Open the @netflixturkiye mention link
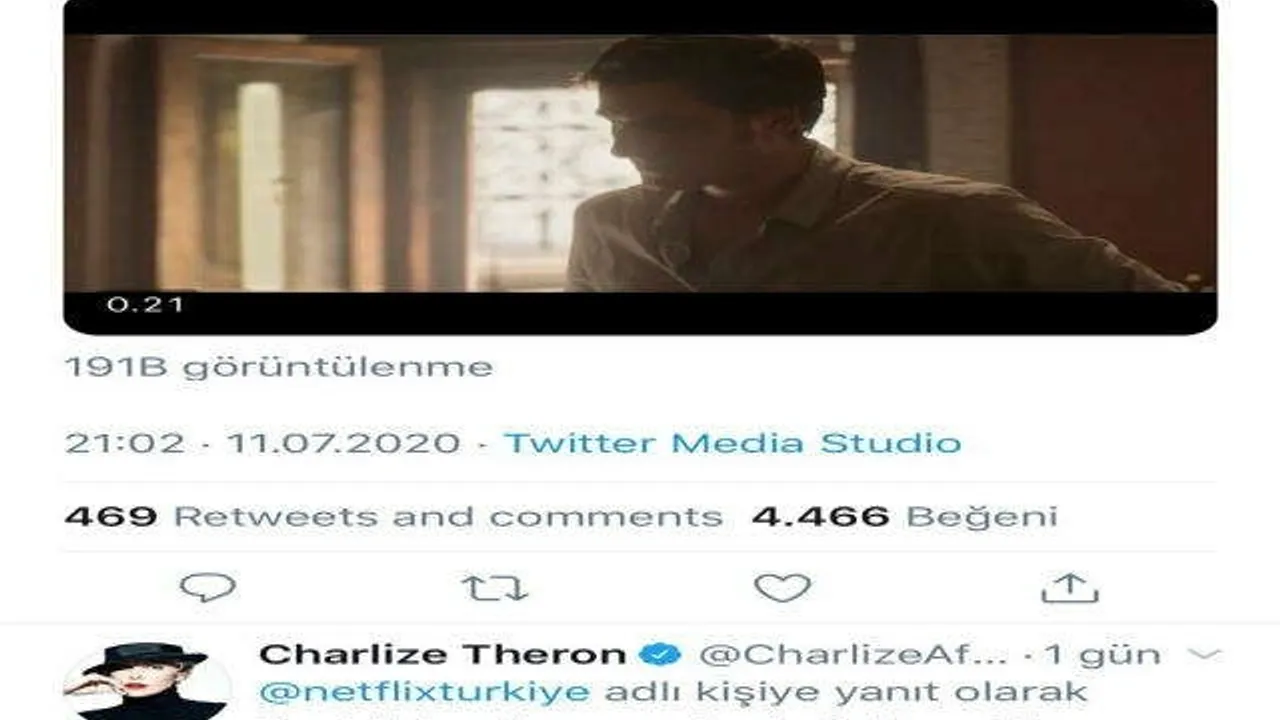The height and width of the screenshot is (720, 1280). click(x=423, y=692)
